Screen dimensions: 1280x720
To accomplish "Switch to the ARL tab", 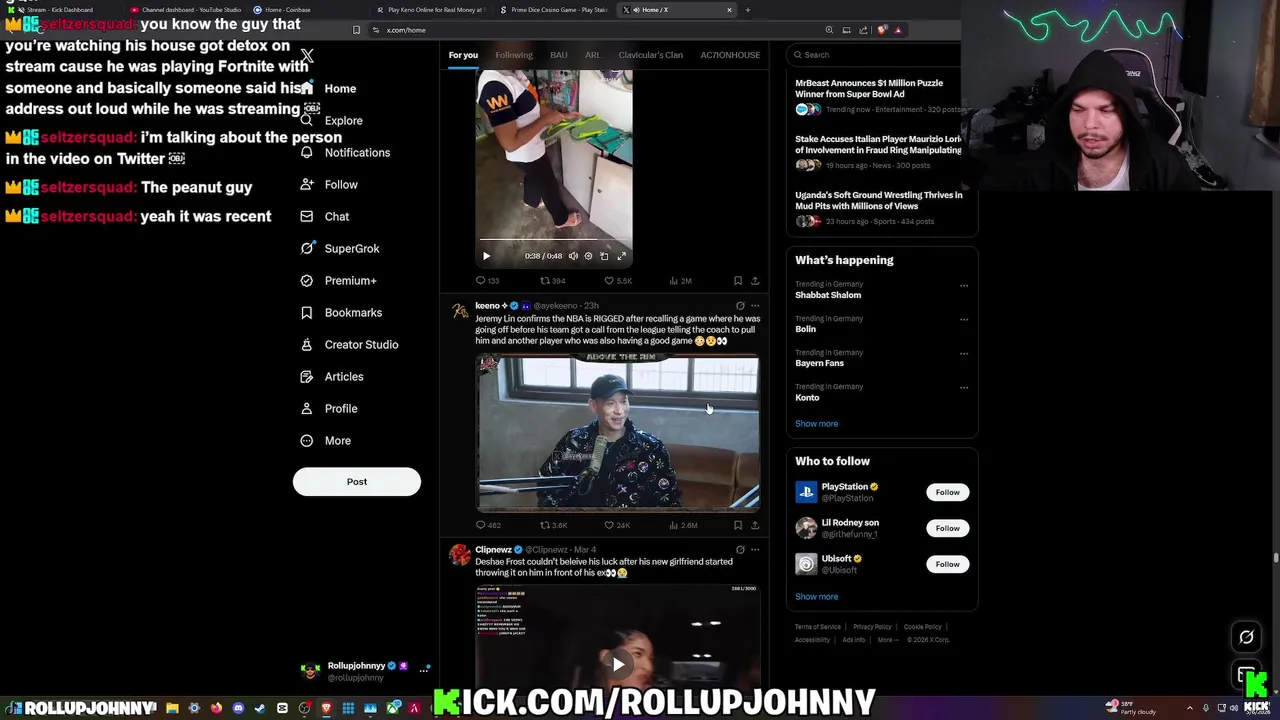I will pos(593,55).
